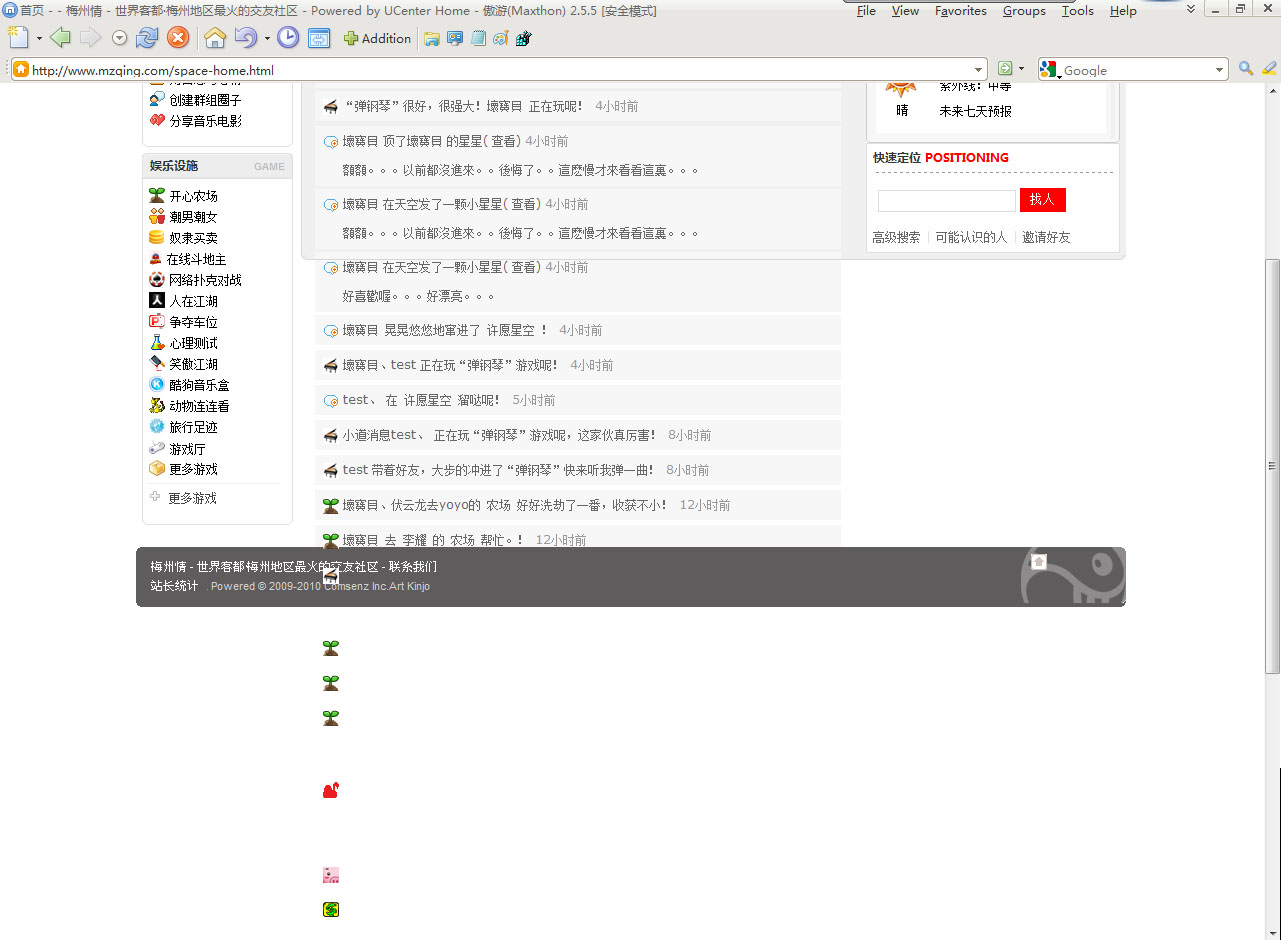The image size is (1281, 940).
Task: Open 争夺车位 in sidebar
Action: tap(193, 322)
